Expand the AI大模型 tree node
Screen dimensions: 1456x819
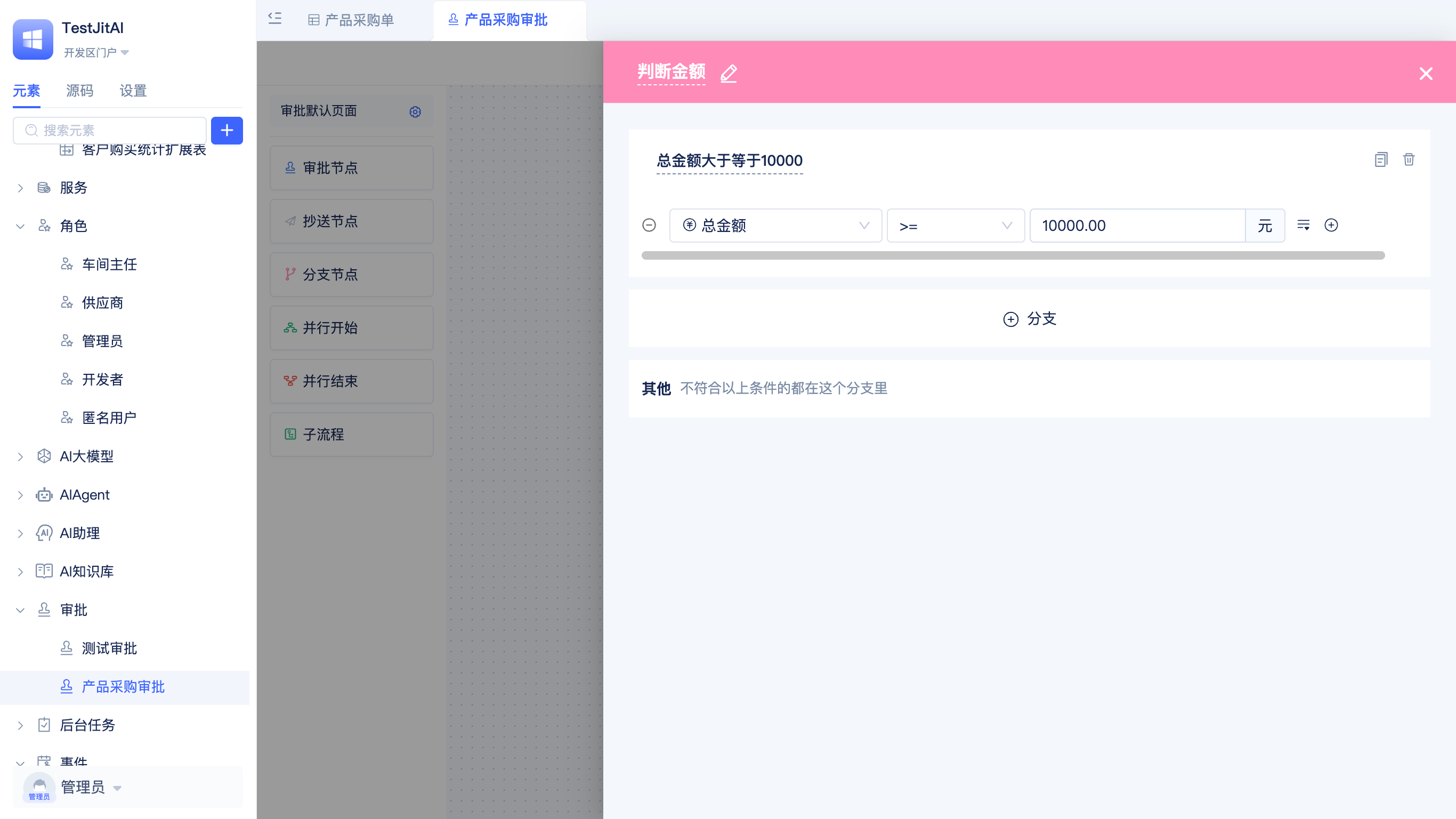point(20,456)
